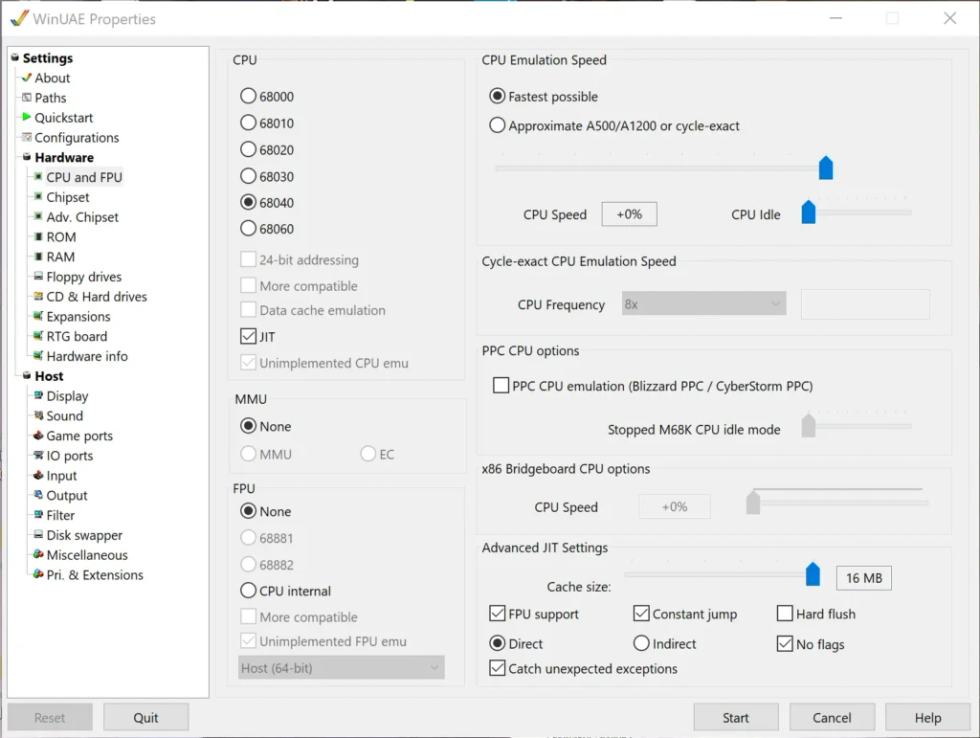Viewport: 980px width, 738px height.
Task: Uncheck Catch unexpected exceptions
Action: (x=497, y=668)
